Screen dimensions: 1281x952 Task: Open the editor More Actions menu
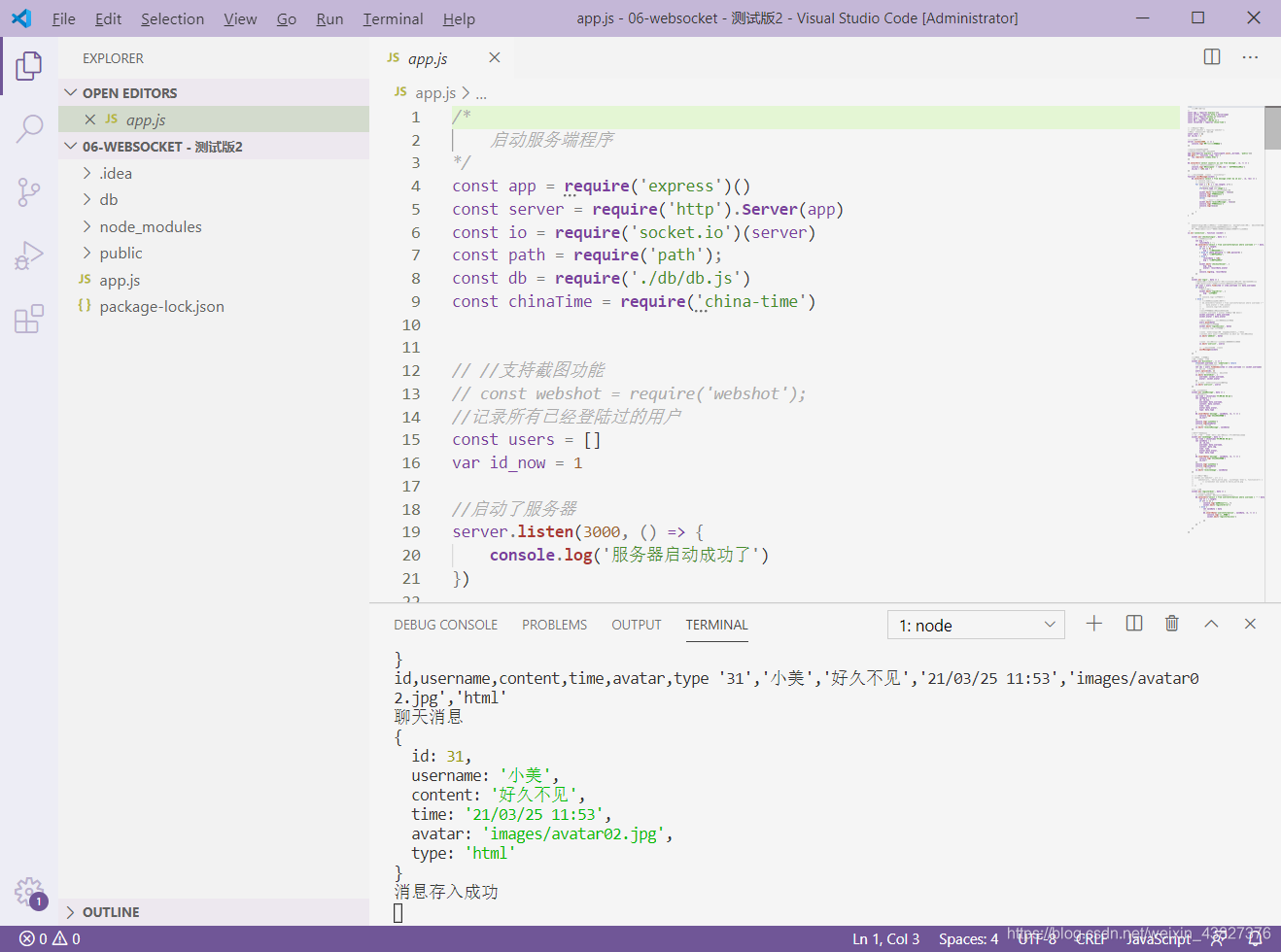coord(1250,57)
